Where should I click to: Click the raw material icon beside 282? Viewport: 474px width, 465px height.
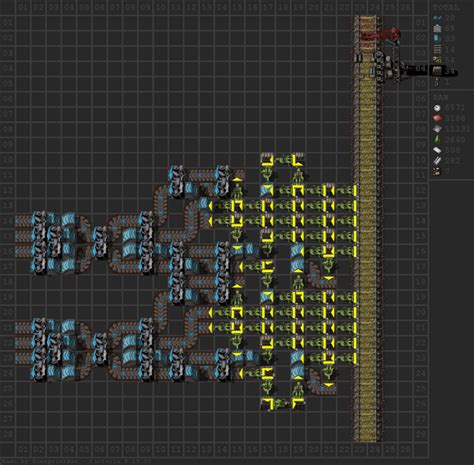point(437,161)
